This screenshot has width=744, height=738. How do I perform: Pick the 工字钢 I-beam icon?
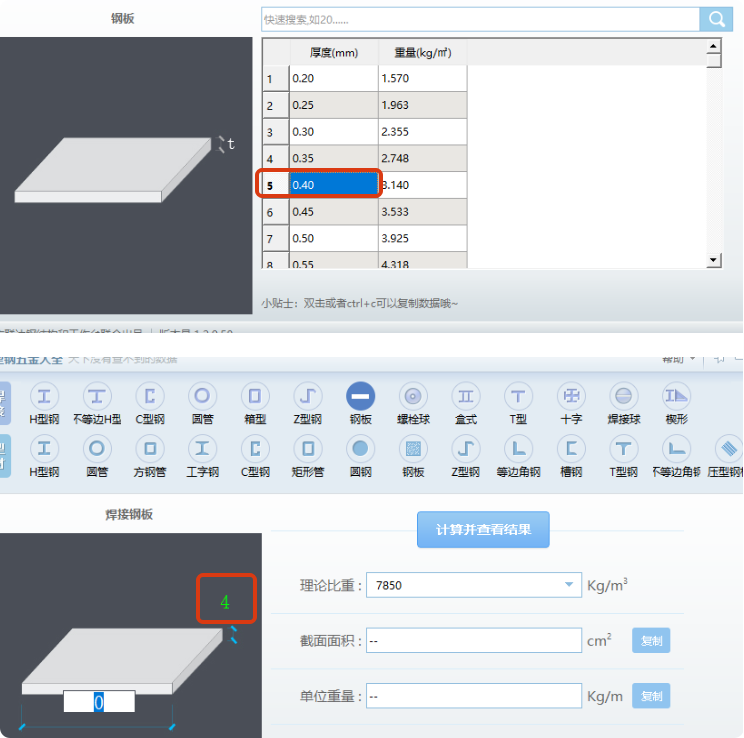[x=203, y=448]
